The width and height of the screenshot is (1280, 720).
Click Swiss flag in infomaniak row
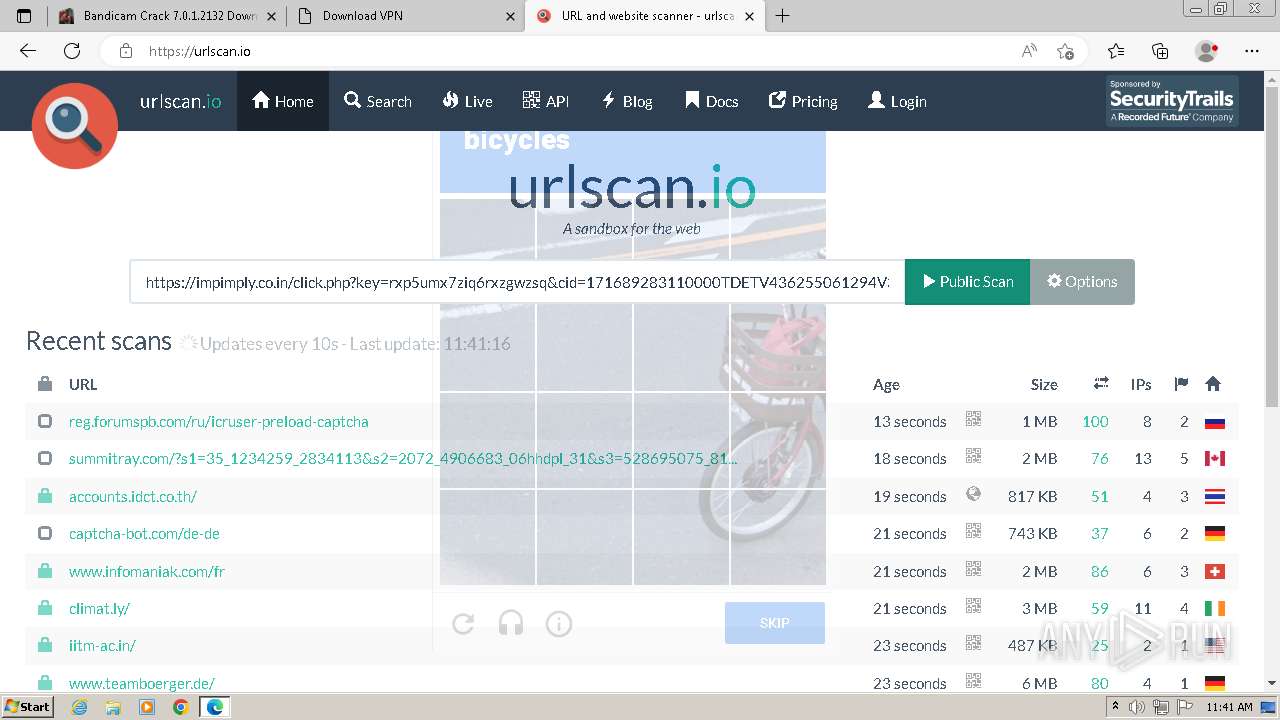coord(1215,572)
